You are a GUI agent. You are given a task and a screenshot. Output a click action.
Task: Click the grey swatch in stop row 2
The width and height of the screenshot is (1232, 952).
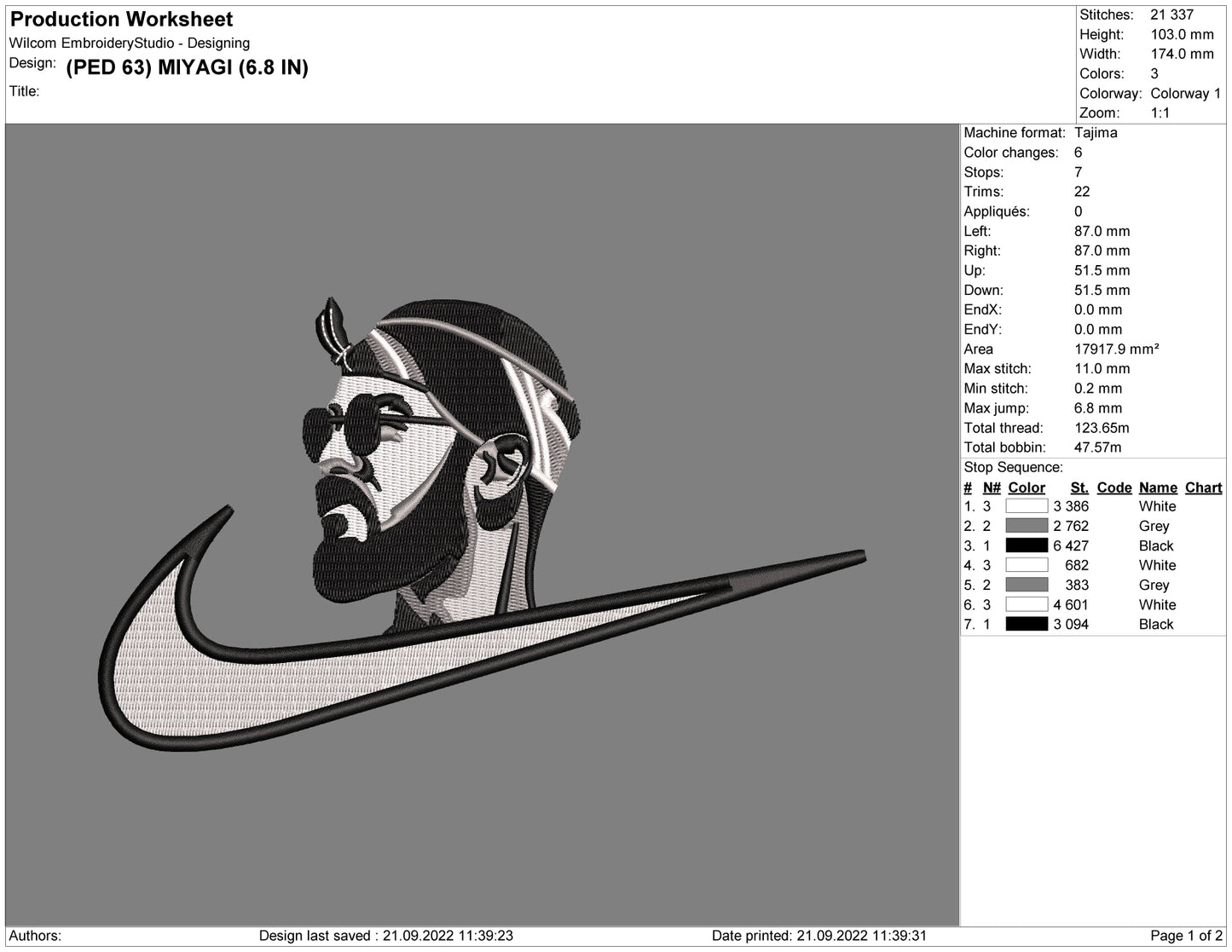(x=1027, y=526)
